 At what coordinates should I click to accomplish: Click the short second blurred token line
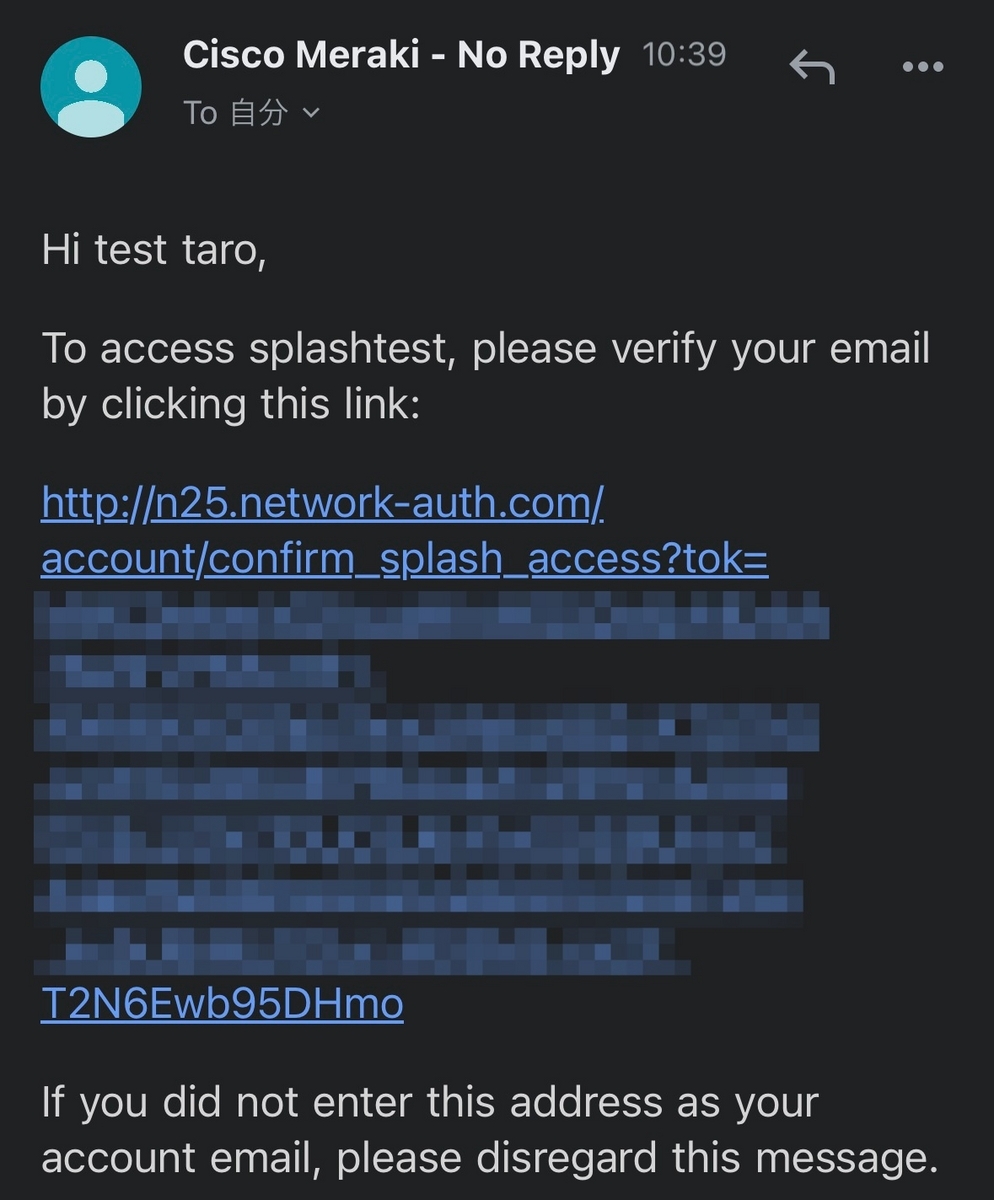point(210,672)
